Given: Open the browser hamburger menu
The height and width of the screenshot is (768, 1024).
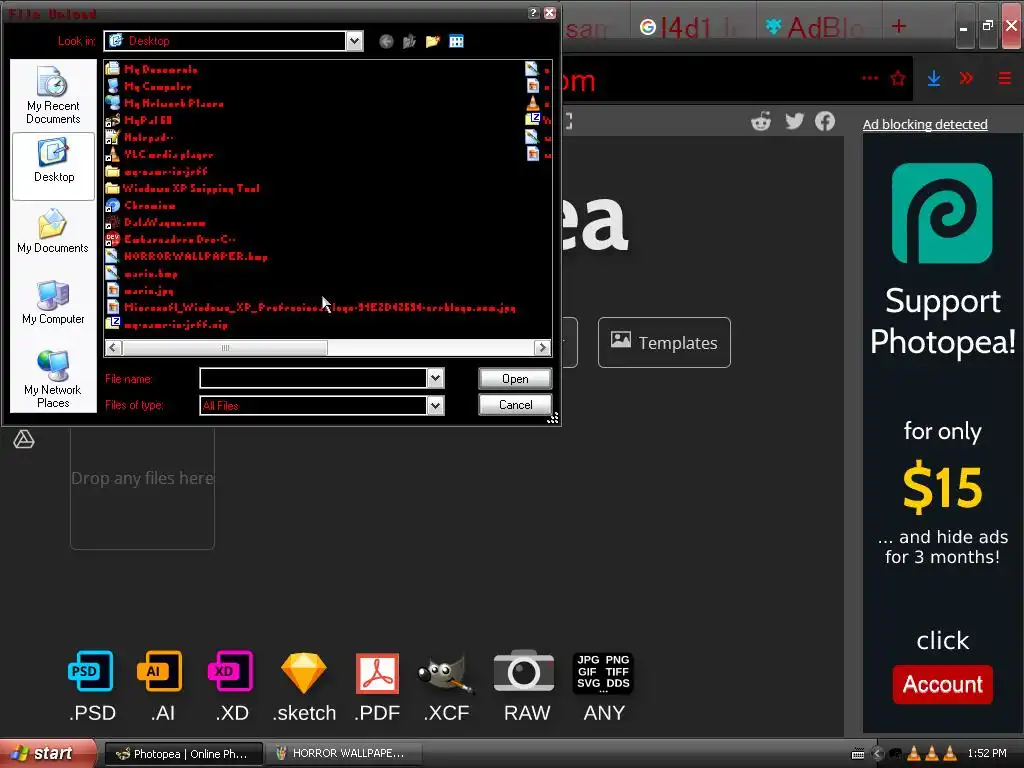Looking at the screenshot, I should click(1004, 79).
